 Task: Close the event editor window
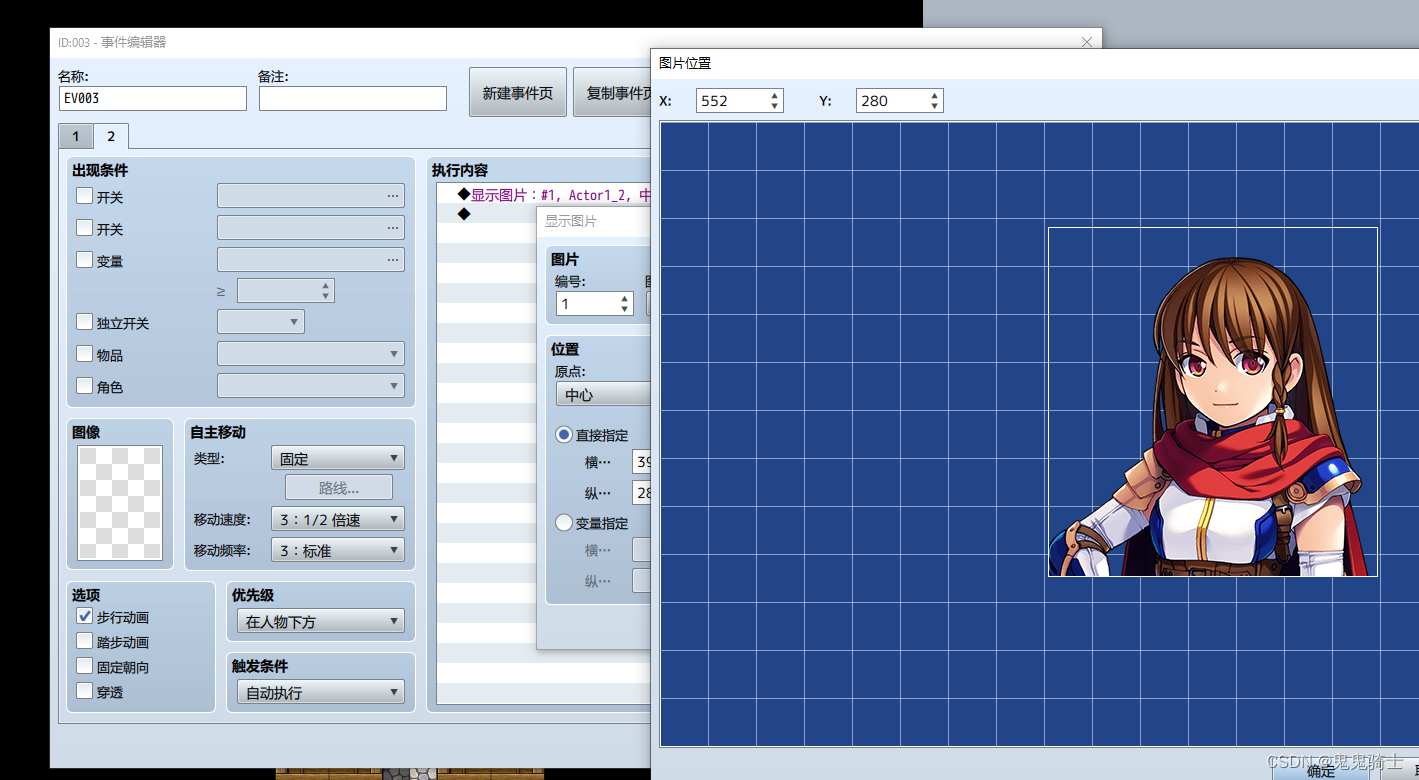[1087, 42]
